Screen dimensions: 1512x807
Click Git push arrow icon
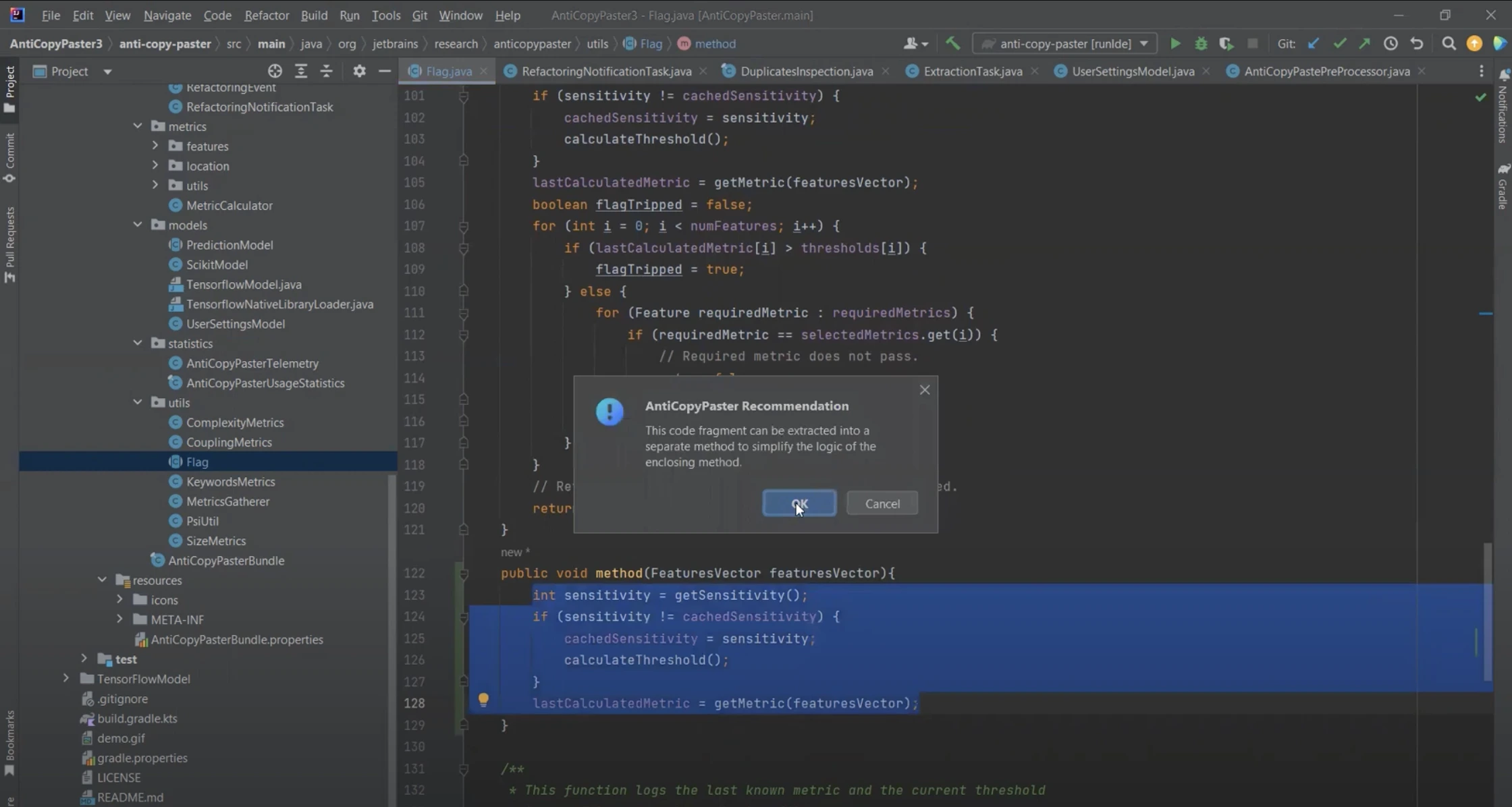pos(1365,44)
